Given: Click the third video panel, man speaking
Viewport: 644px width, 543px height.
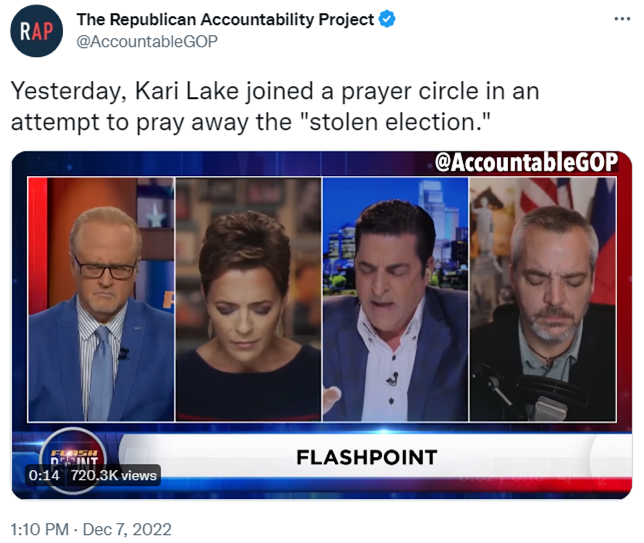Looking at the screenshot, I should click(395, 299).
